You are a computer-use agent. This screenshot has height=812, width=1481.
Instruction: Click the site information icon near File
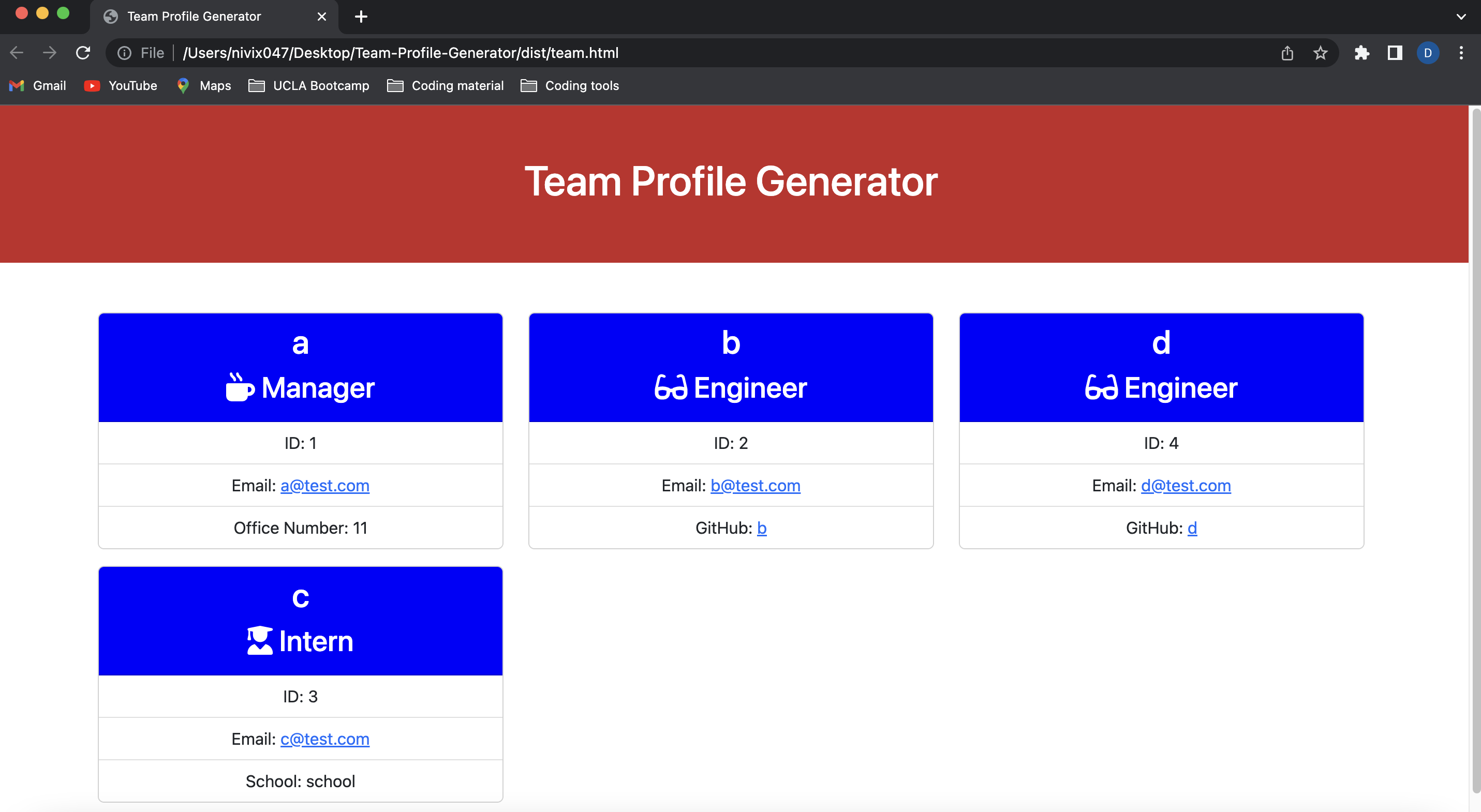pyautogui.click(x=124, y=52)
